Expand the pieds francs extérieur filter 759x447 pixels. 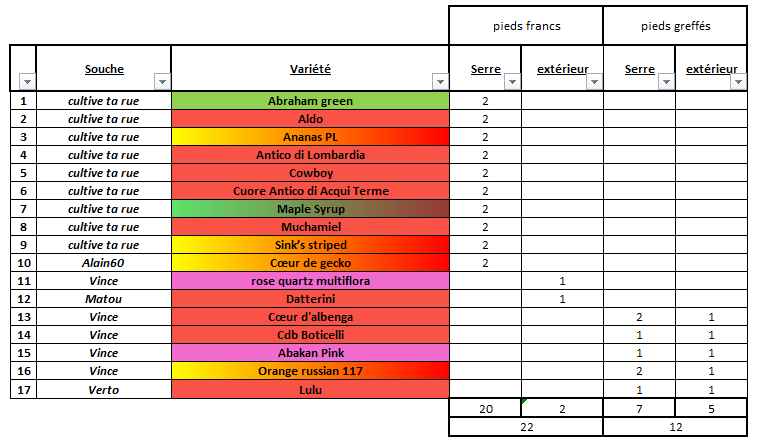(x=594, y=82)
